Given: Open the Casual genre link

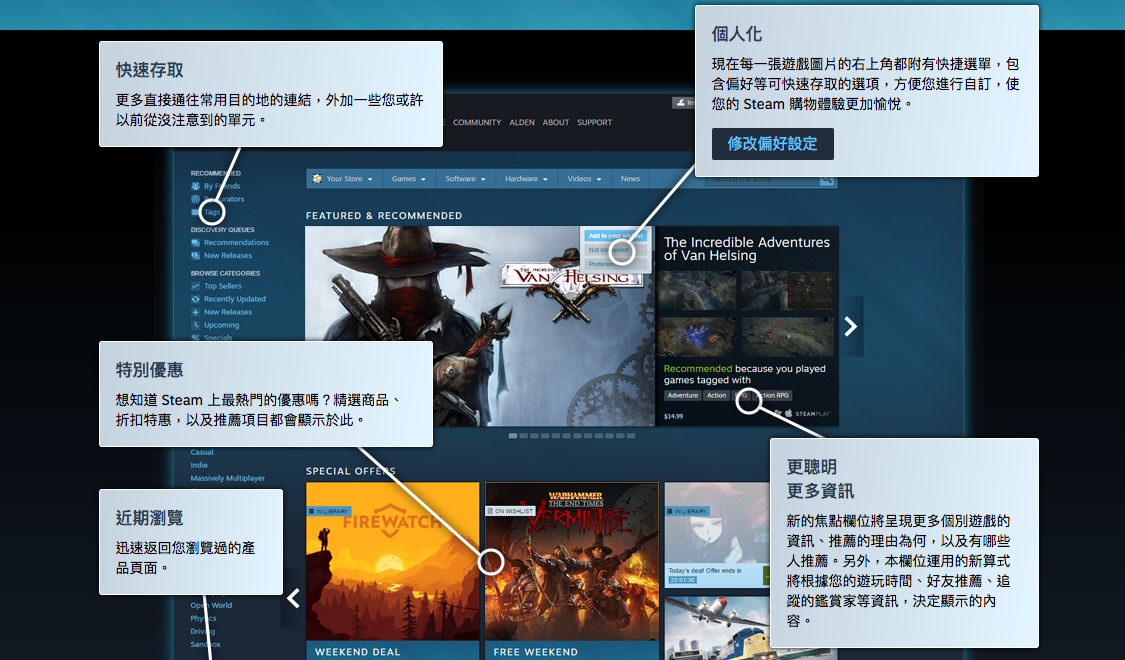Looking at the screenshot, I should pos(202,452).
